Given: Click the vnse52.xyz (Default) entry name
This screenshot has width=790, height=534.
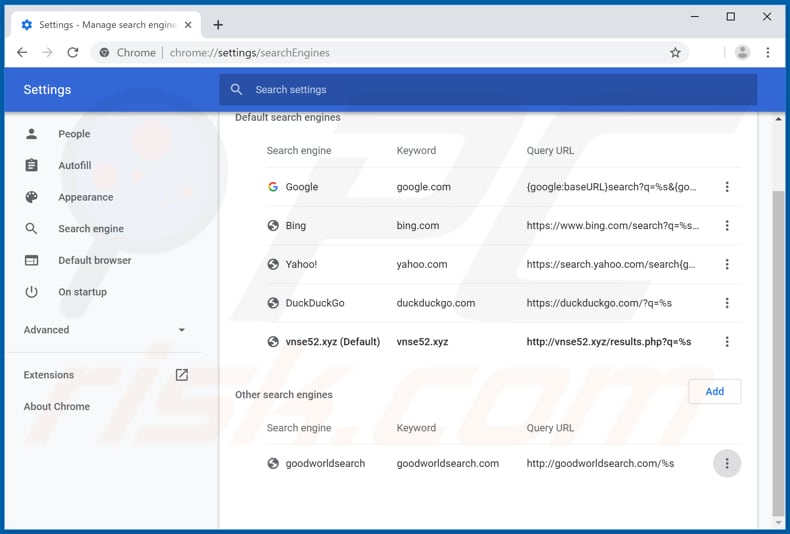Looking at the screenshot, I should coord(333,342).
